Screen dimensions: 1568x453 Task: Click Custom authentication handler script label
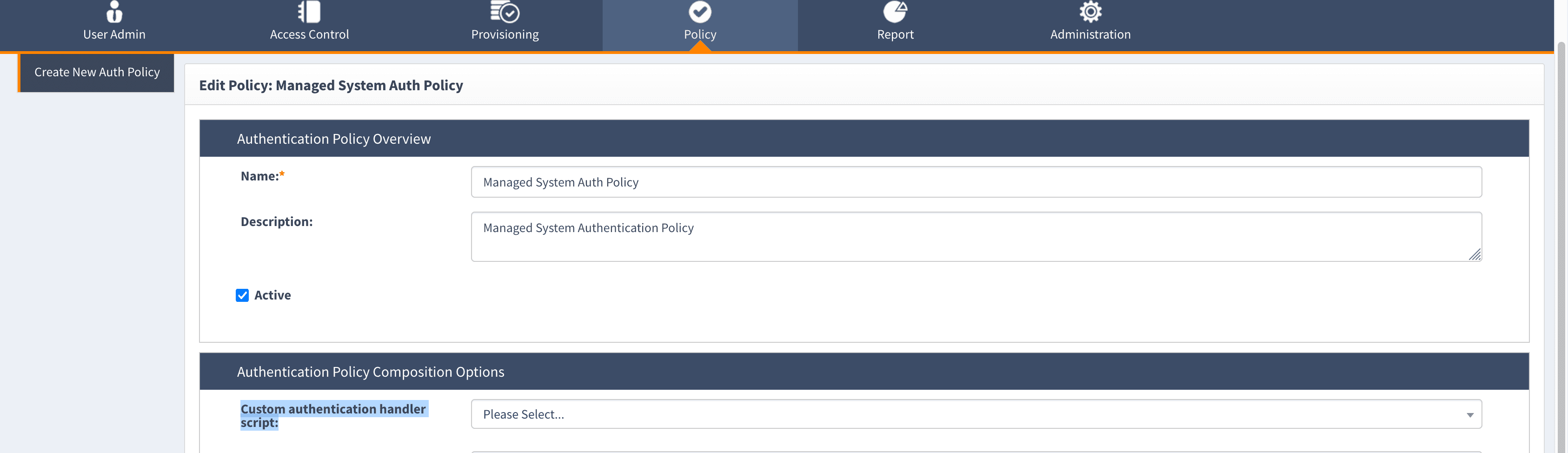coord(333,415)
